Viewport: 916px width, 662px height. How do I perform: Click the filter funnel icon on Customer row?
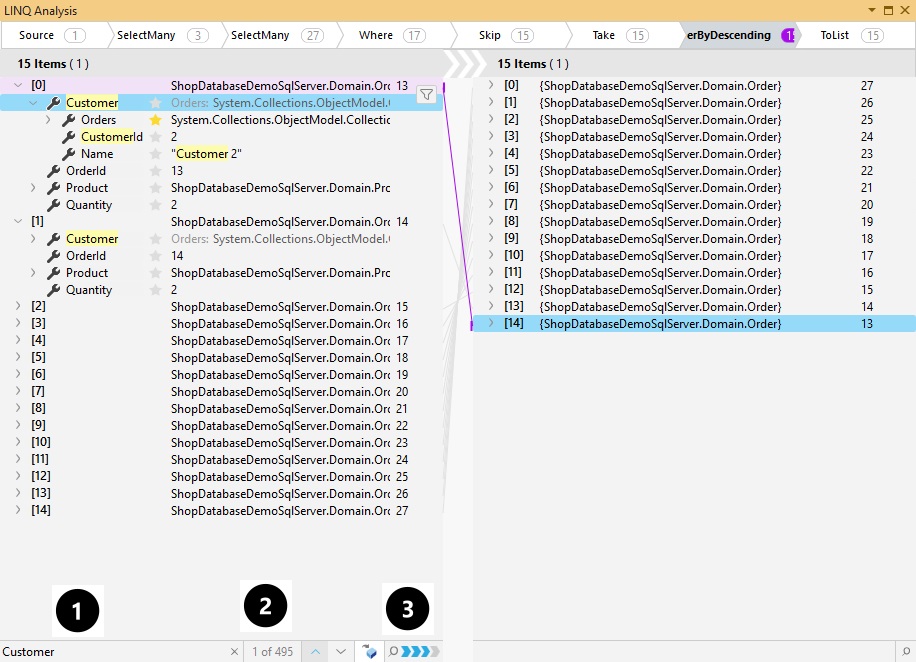click(426, 94)
